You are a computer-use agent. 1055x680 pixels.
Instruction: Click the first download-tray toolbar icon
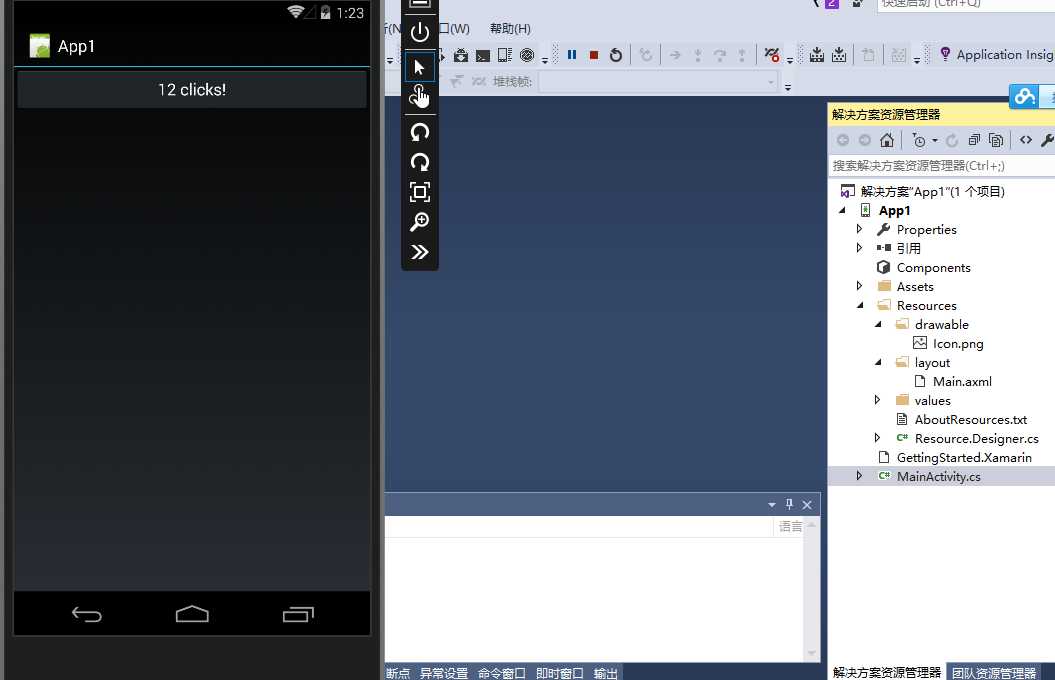[817, 54]
